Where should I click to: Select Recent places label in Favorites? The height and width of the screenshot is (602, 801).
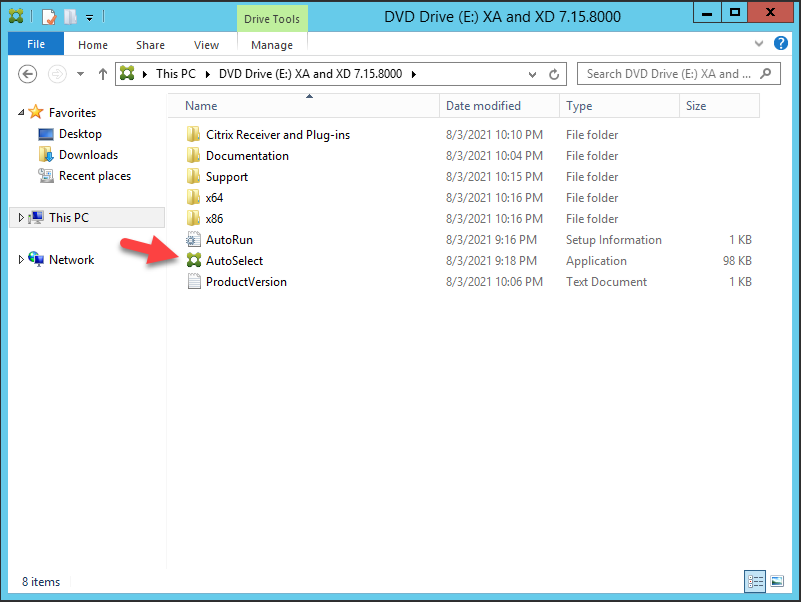tap(95, 176)
